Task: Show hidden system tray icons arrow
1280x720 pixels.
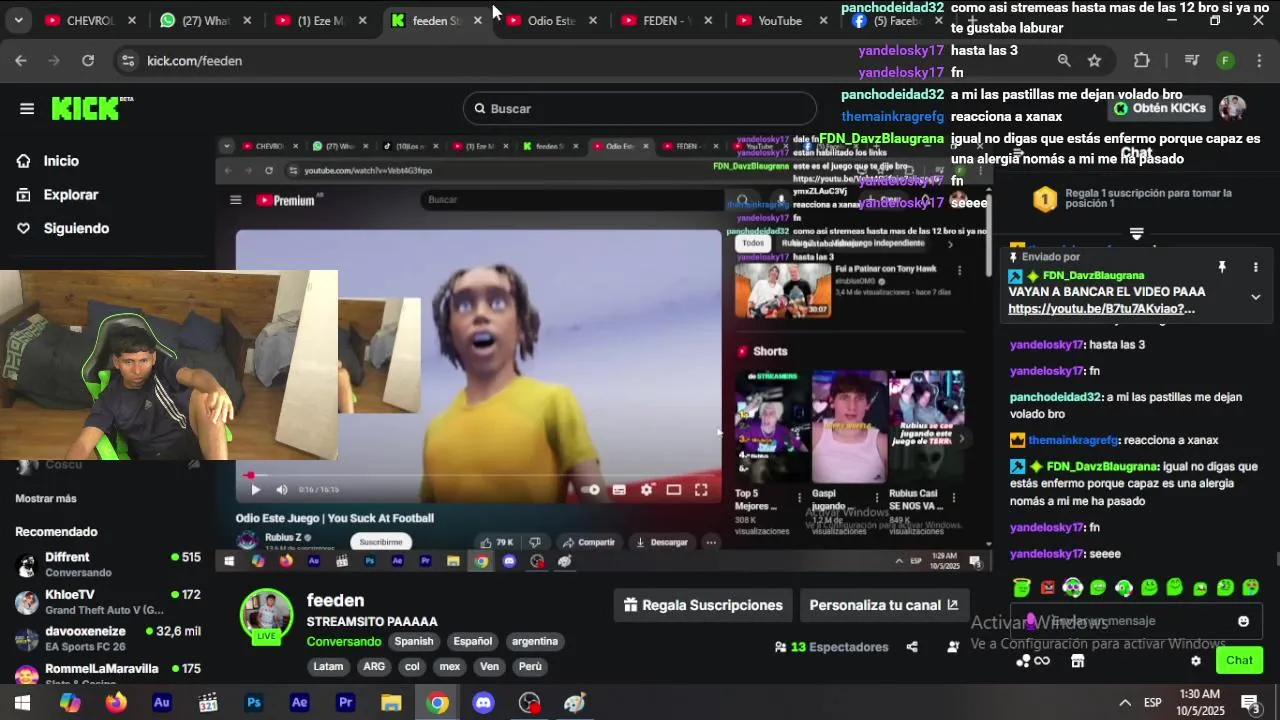Action: click(1125, 703)
